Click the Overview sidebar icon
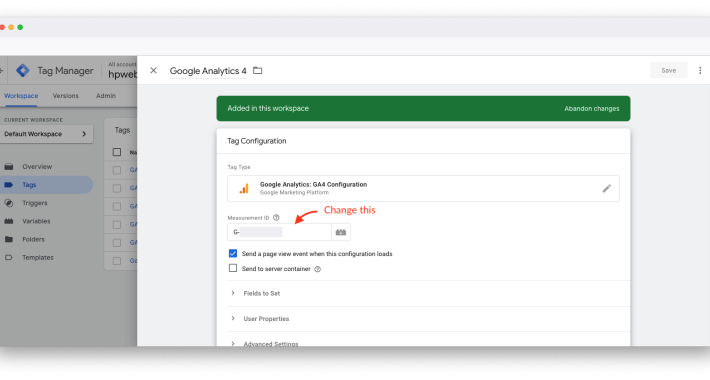Image resolution: width=710 pixels, height=380 pixels. (x=9, y=167)
